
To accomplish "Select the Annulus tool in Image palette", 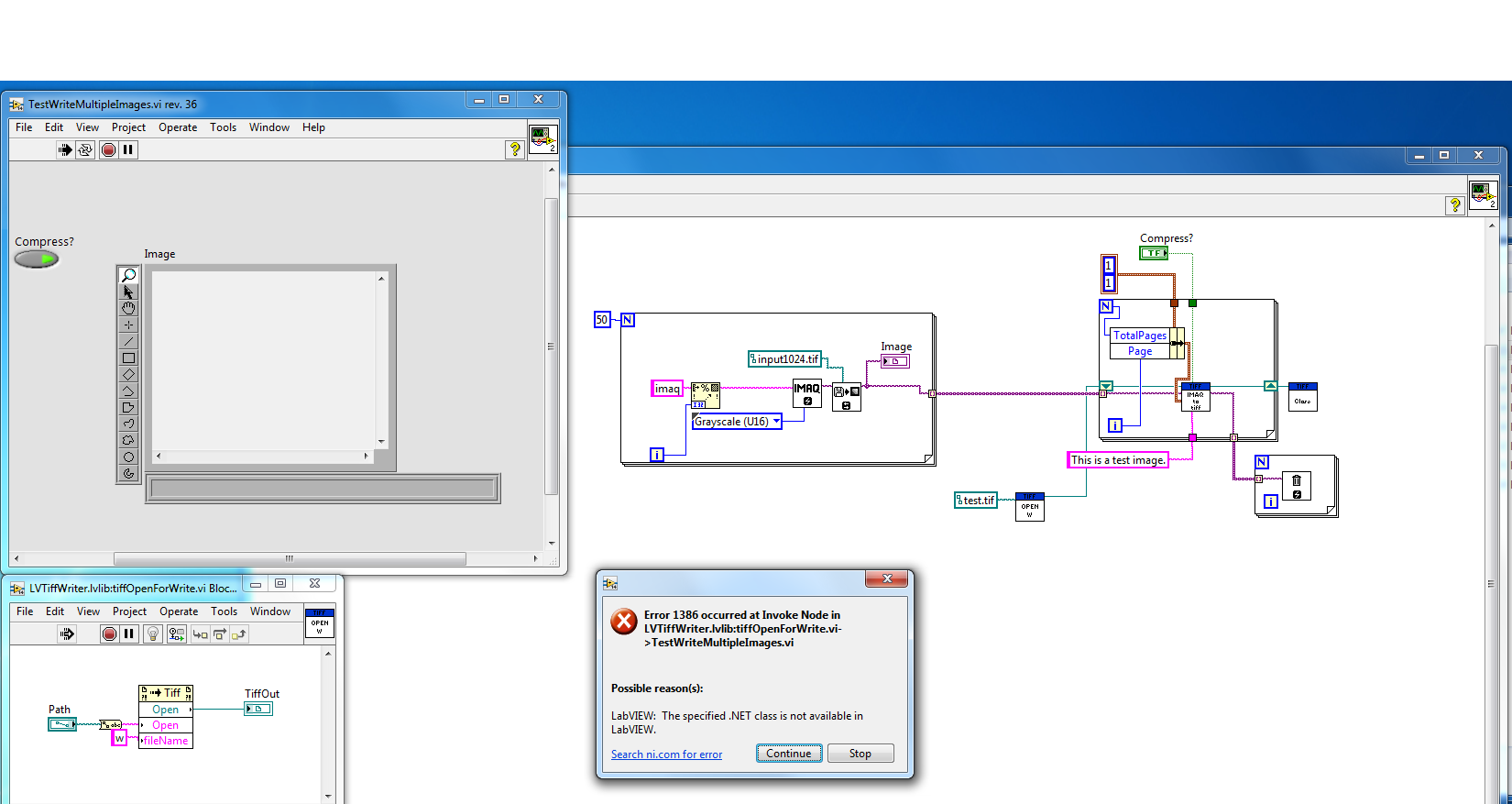I will tap(128, 473).
